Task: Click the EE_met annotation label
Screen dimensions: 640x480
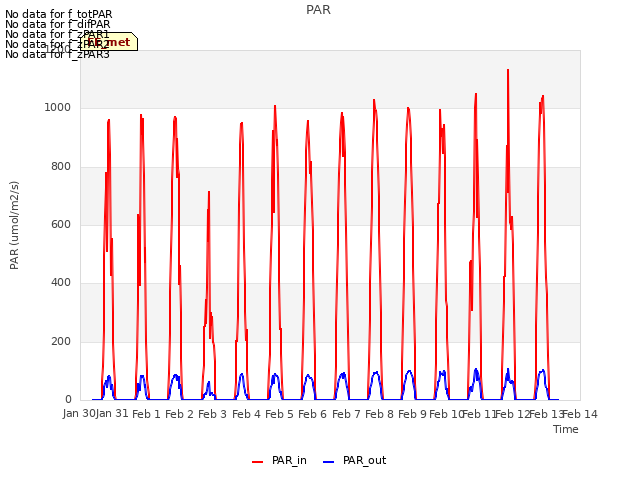Action: (x=109, y=42)
